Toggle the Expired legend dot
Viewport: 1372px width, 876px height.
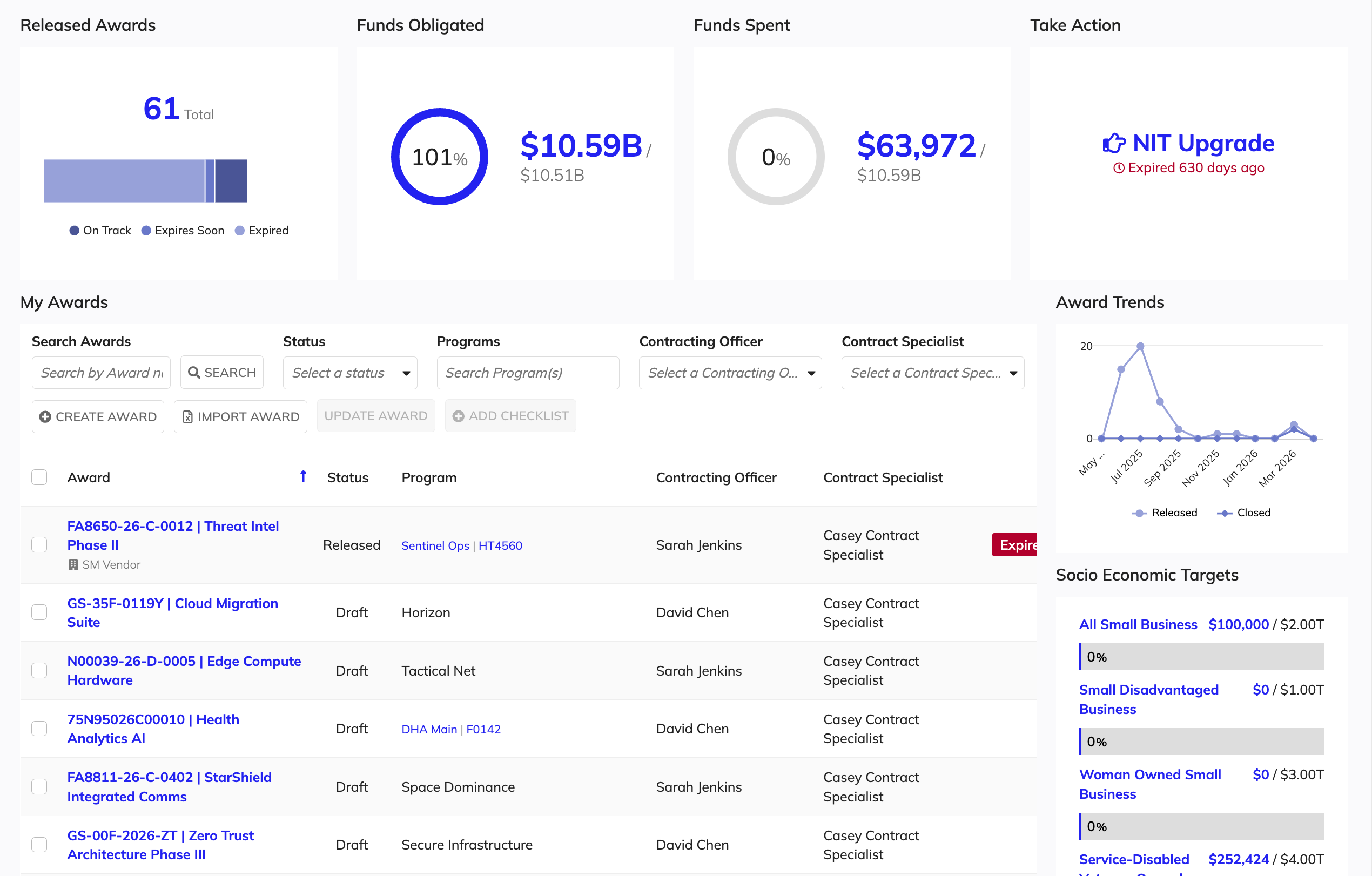pos(239,231)
